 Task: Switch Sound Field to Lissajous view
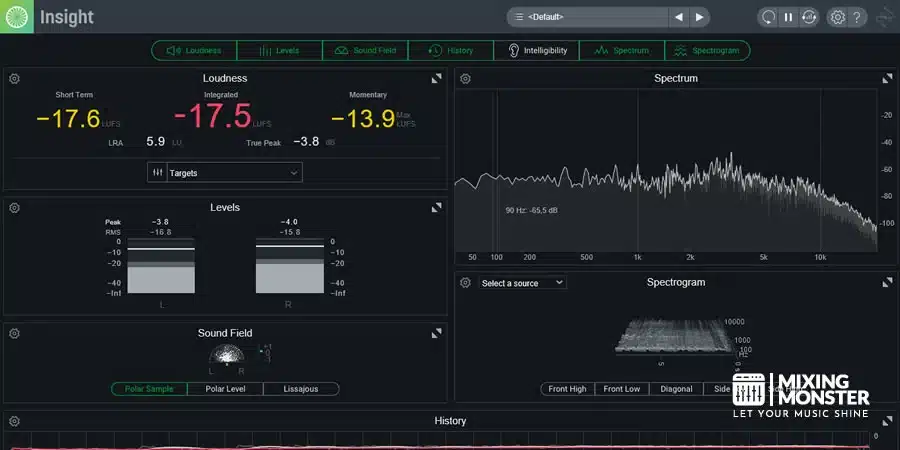pos(301,389)
